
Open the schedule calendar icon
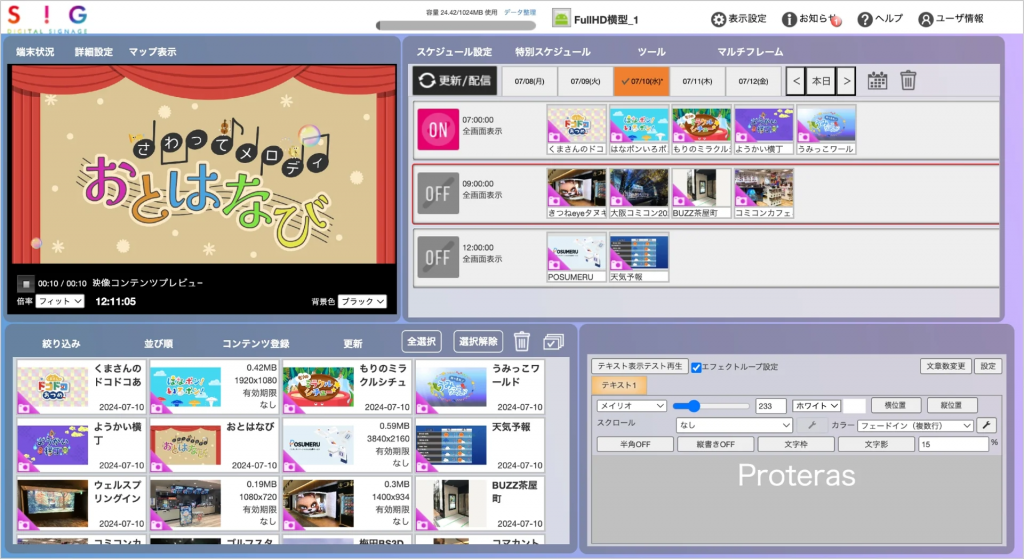pyautogui.click(x=877, y=81)
